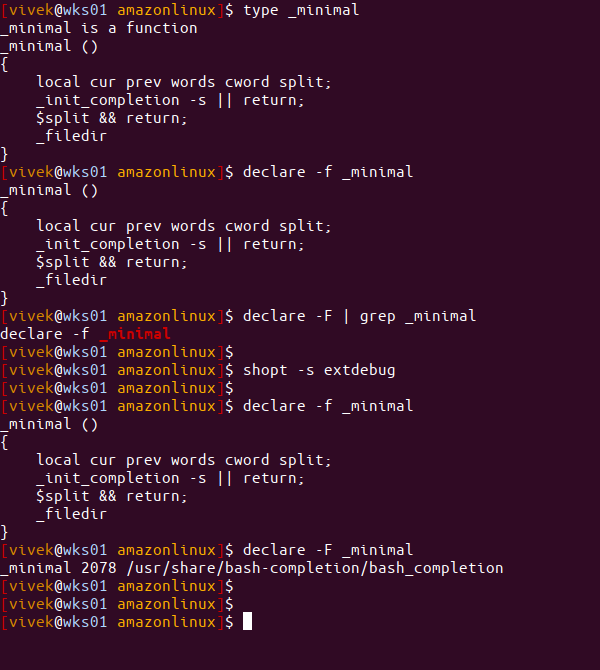The image size is (600, 670).
Task: Click the last '_filedir' line in output
Action: (x=71, y=514)
